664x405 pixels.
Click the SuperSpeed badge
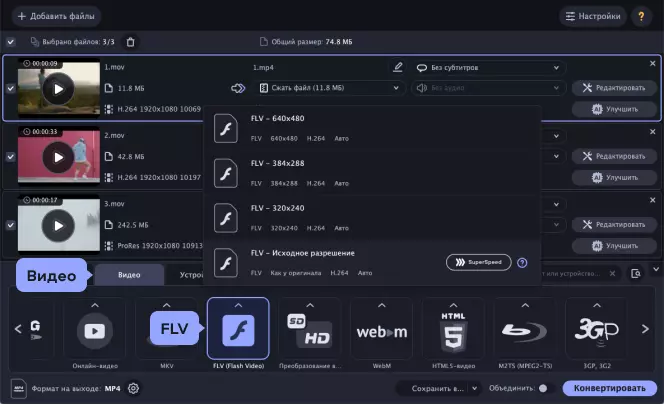click(479, 262)
